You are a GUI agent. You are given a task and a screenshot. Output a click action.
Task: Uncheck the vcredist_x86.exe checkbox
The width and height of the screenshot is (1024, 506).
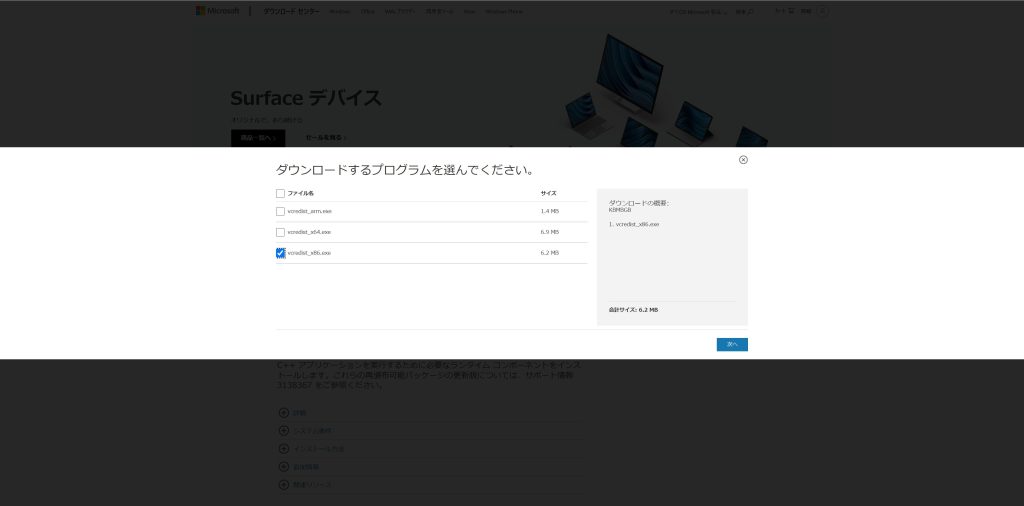point(280,253)
